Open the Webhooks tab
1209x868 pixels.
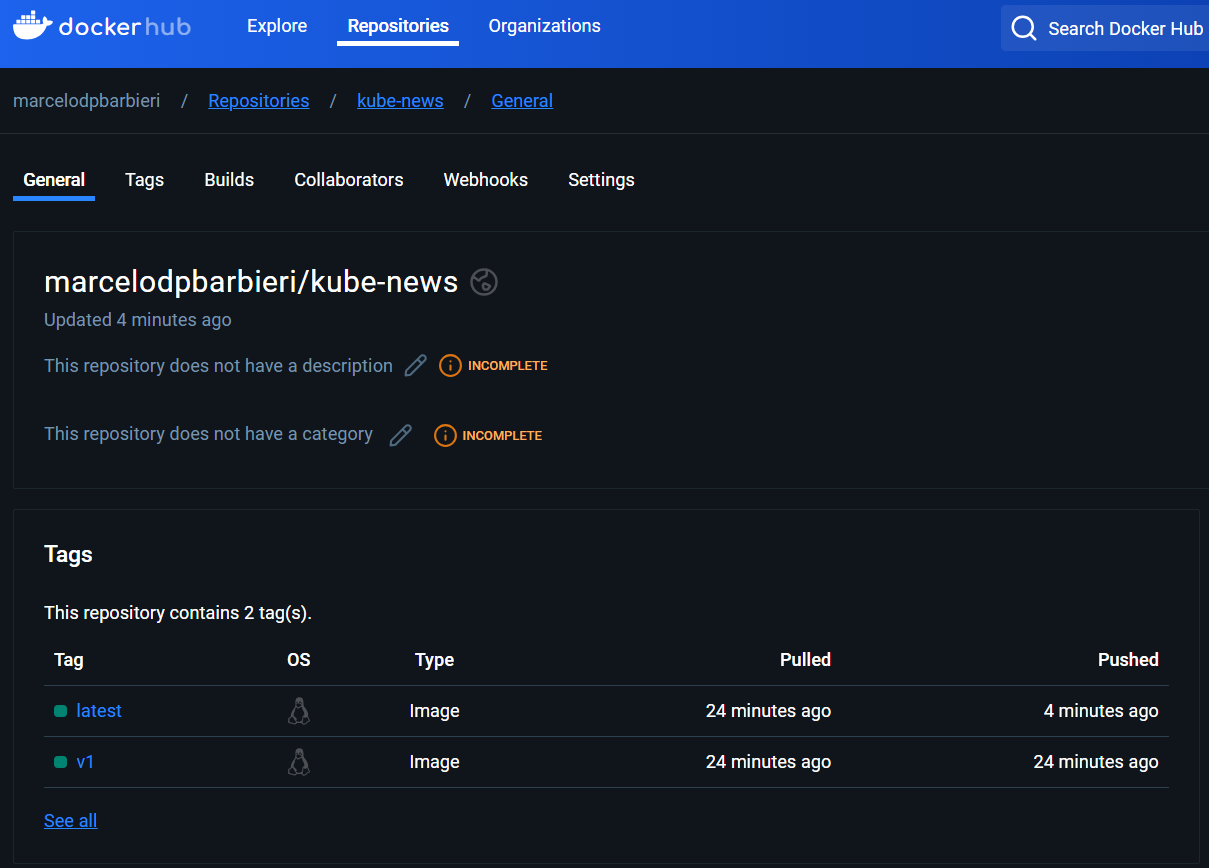coord(485,180)
